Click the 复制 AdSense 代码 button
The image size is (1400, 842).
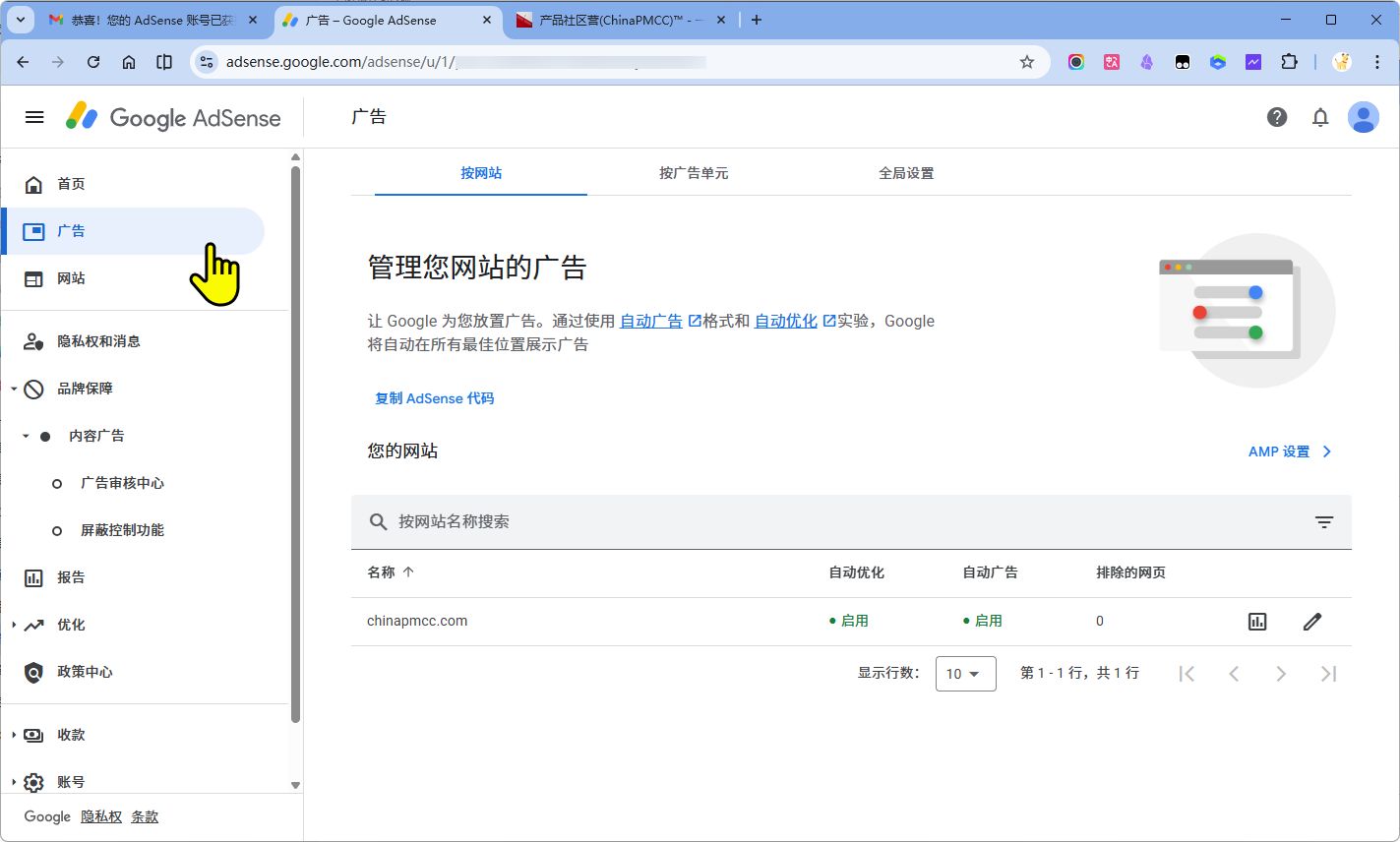434,398
